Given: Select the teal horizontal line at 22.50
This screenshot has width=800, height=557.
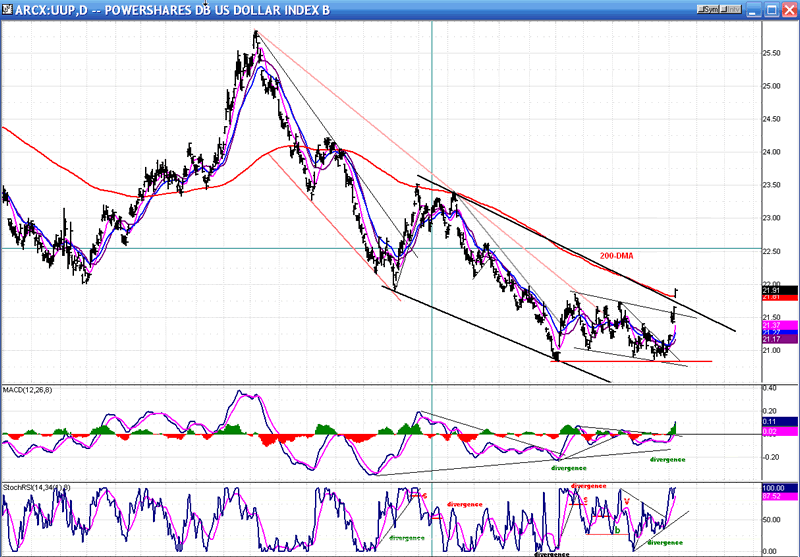Looking at the screenshot, I should 200,249.
